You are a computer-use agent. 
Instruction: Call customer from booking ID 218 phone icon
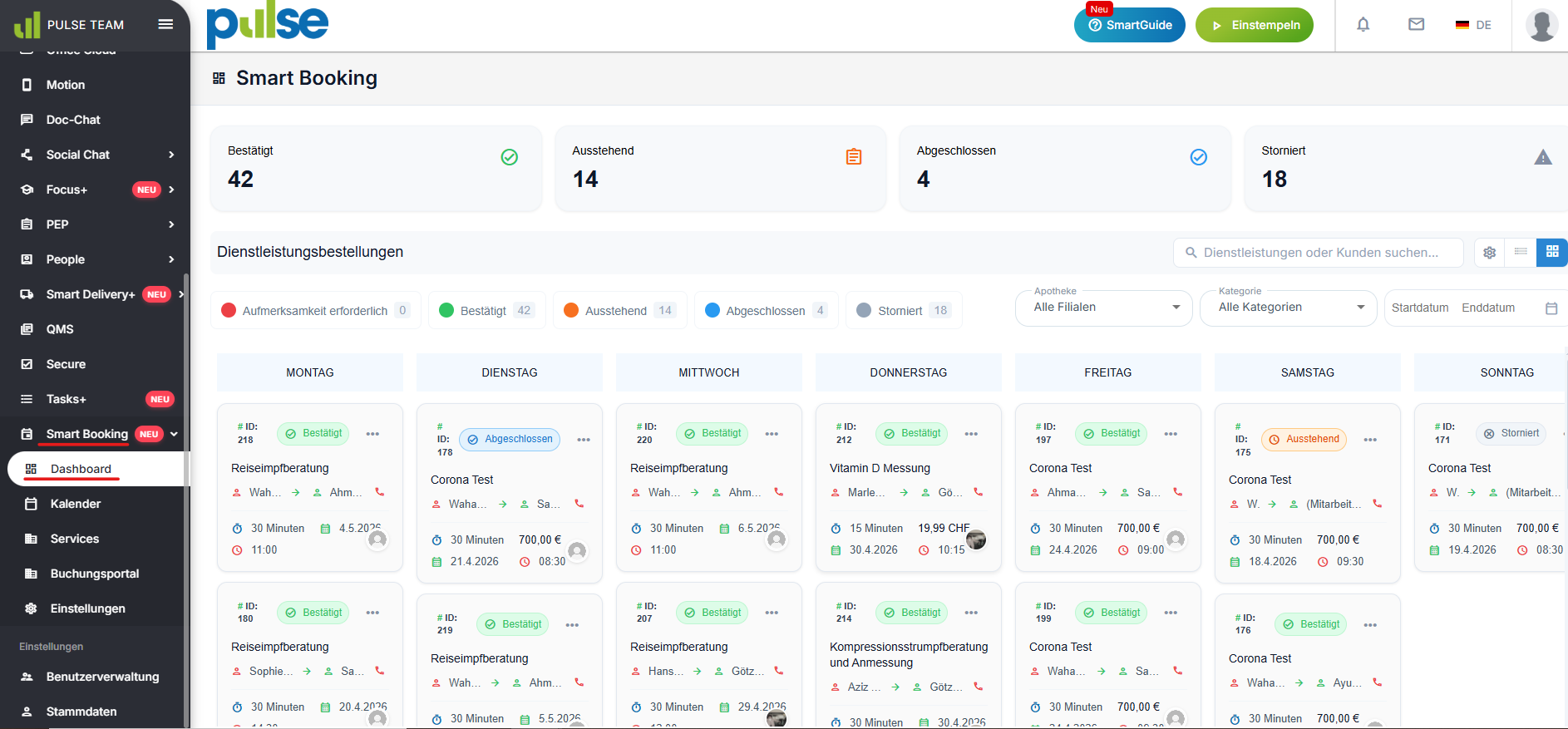point(380,492)
